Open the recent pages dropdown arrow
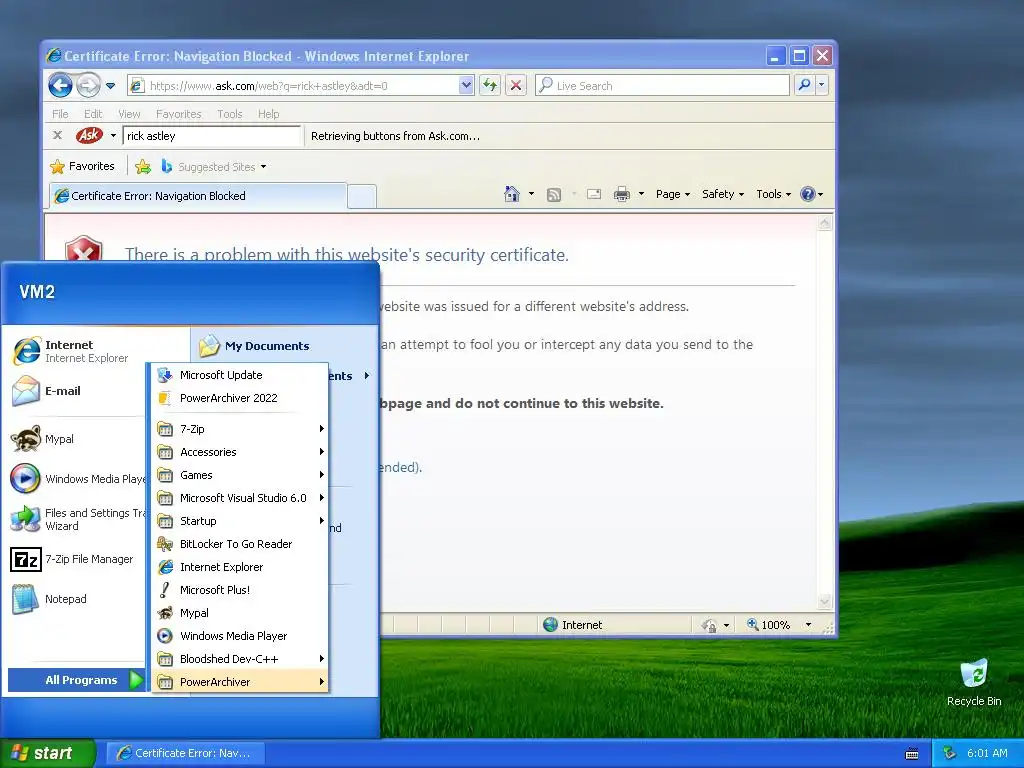The width and height of the screenshot is (1024, 768). click(x=110, y=86)
